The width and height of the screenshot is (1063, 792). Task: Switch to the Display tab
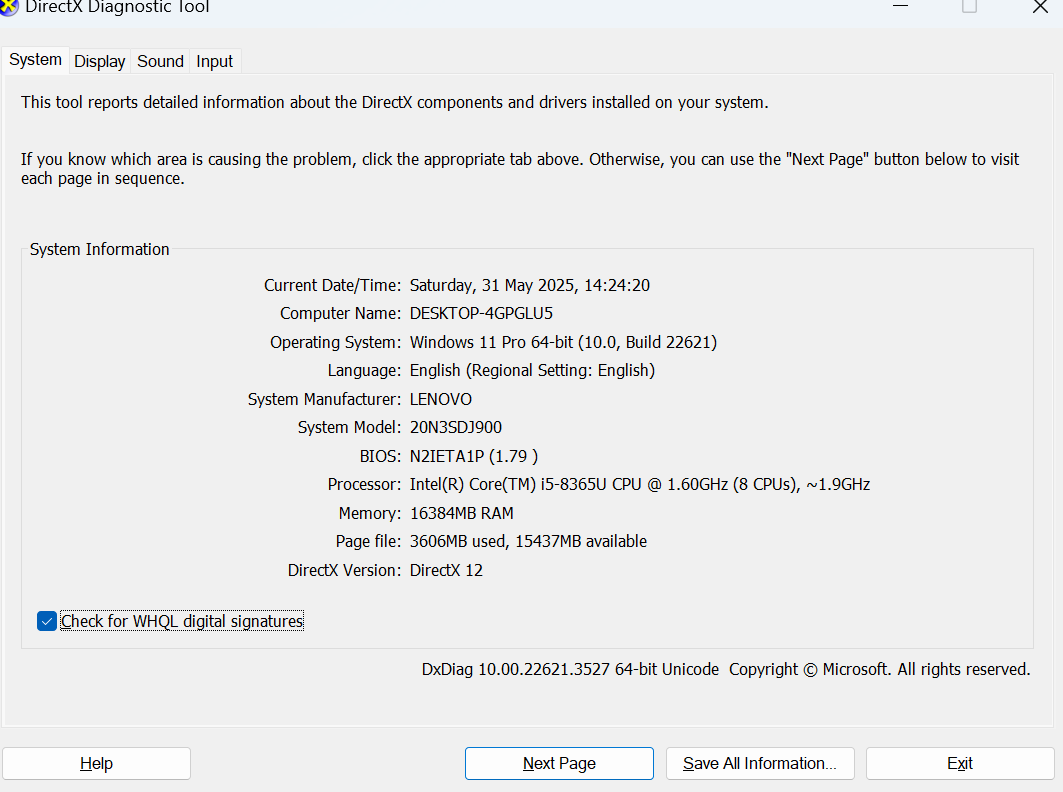click(99, 61)
